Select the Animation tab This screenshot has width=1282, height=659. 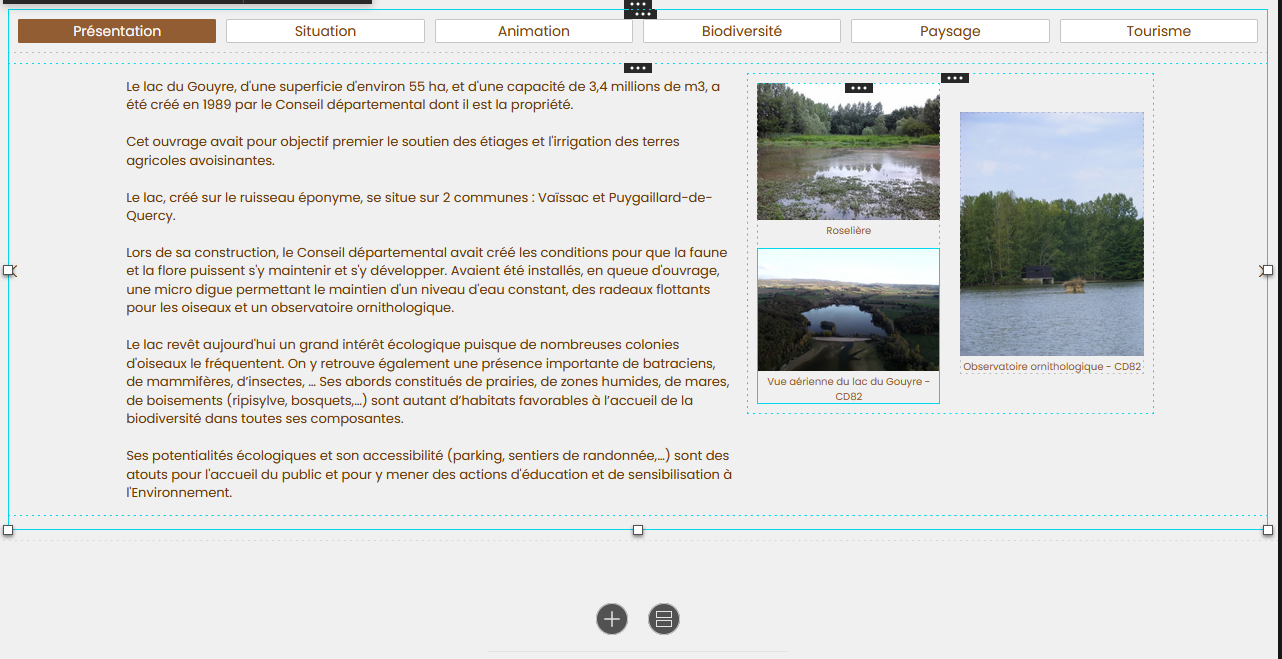(x=533, y=31)
